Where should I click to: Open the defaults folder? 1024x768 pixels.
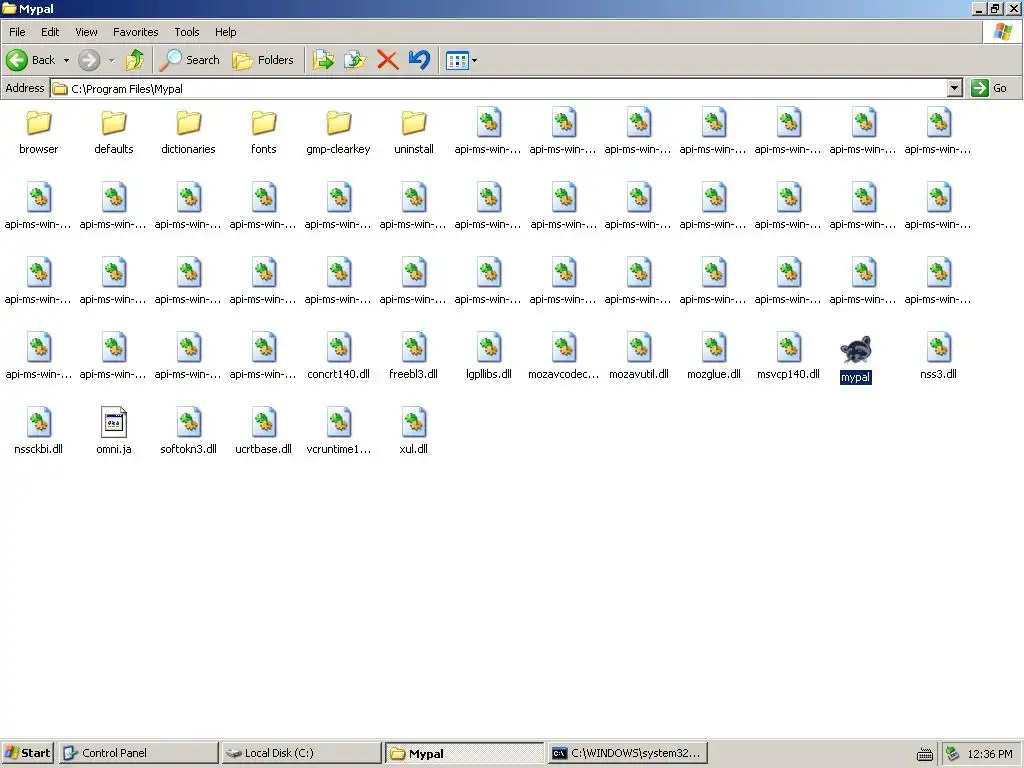pyautogui.click(x=114, y=123)
